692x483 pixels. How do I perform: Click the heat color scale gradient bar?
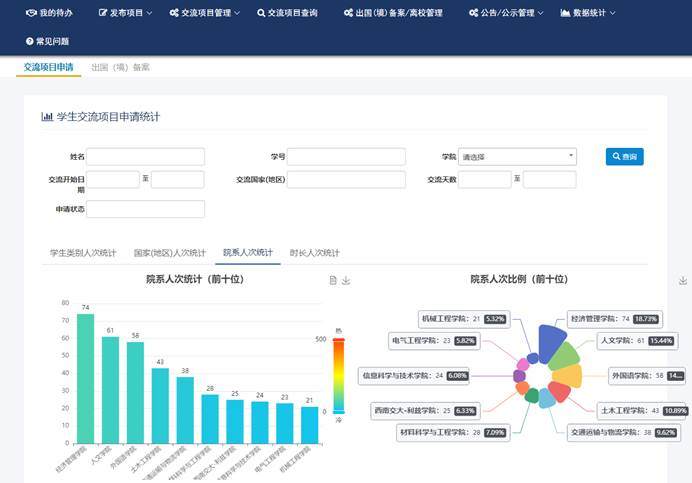[x=338, y=375]
